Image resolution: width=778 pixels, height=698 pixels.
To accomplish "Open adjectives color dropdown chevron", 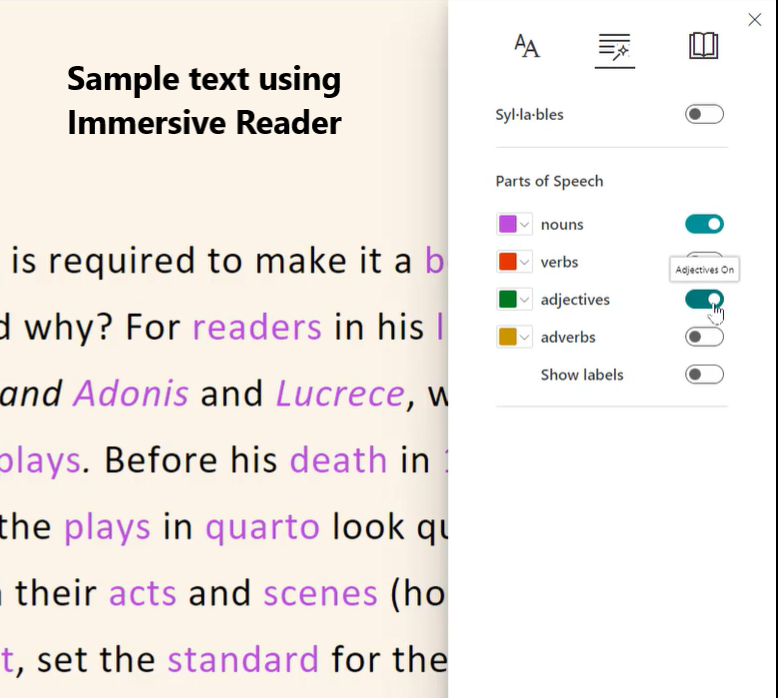I will coord(524,300).
